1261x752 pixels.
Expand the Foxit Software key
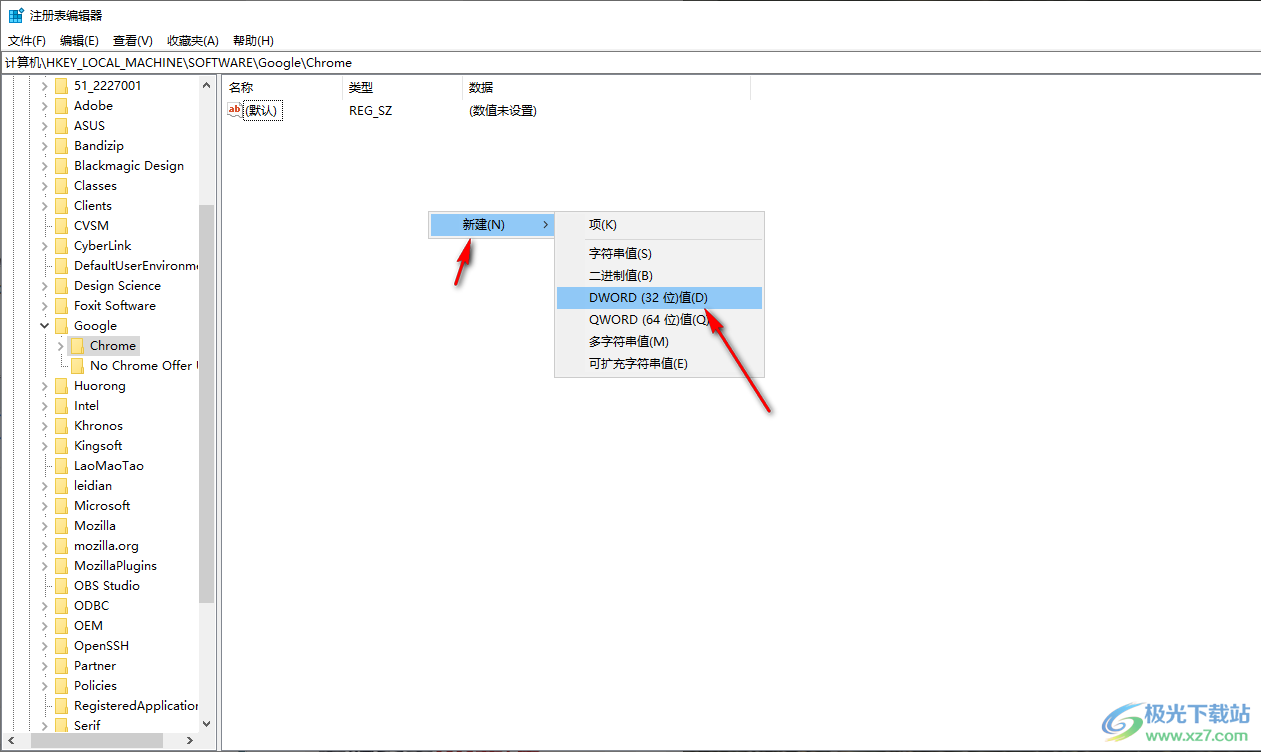tap(44, 306)
